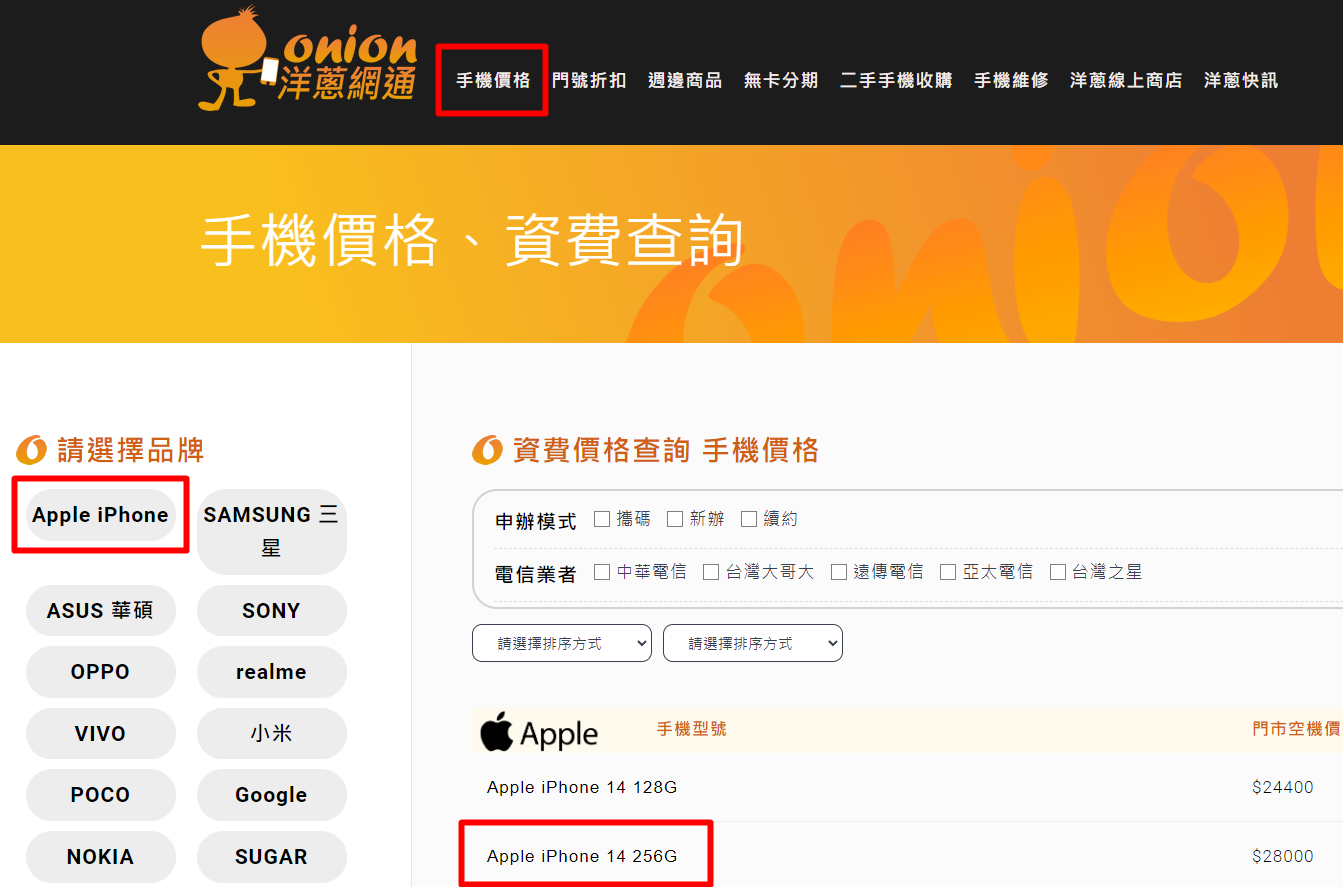The width and height of the screenshot is (1343, 887).
Task: Choose the ASUS 華碩 brand
Action: 100,610
